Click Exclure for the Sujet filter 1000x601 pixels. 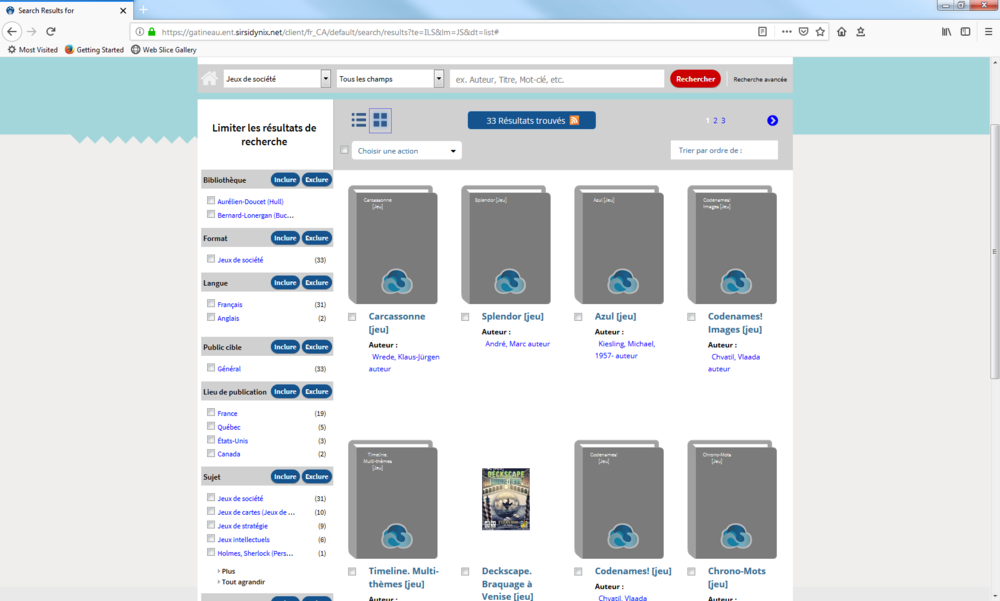pos(317,477)
